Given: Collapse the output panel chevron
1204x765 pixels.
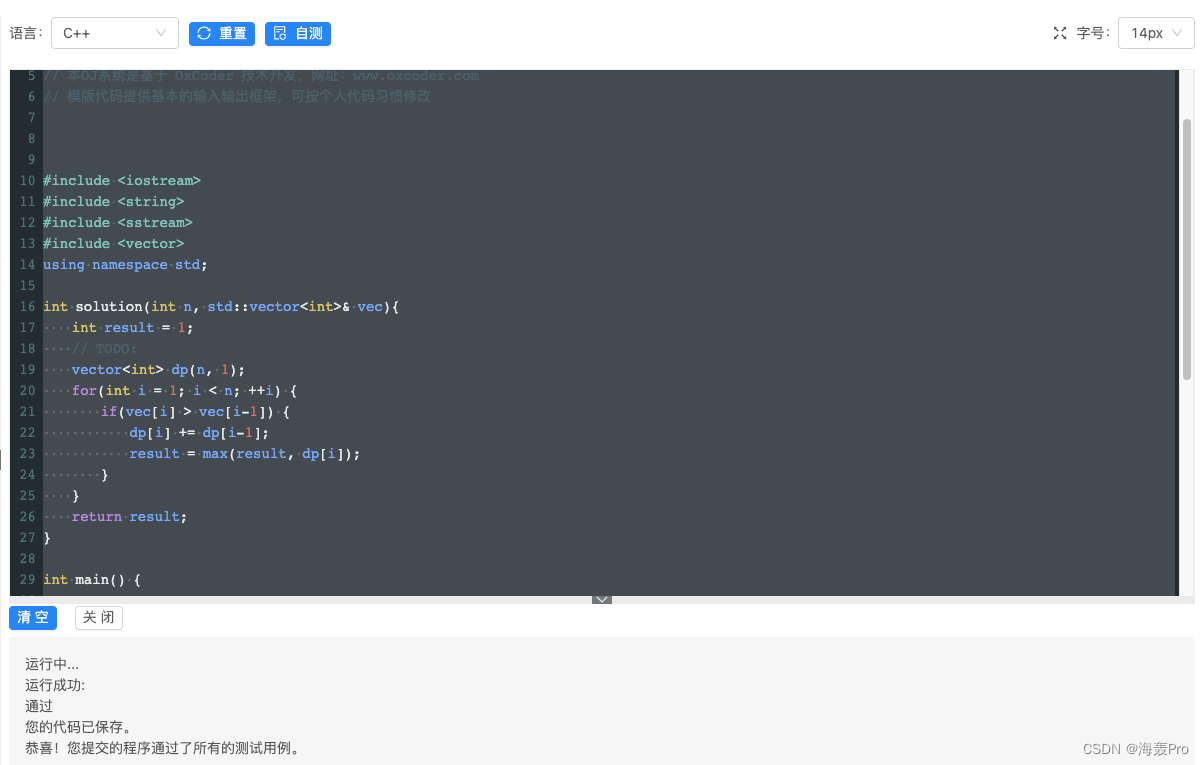Looking at the screenshot, I should [602, 599].
